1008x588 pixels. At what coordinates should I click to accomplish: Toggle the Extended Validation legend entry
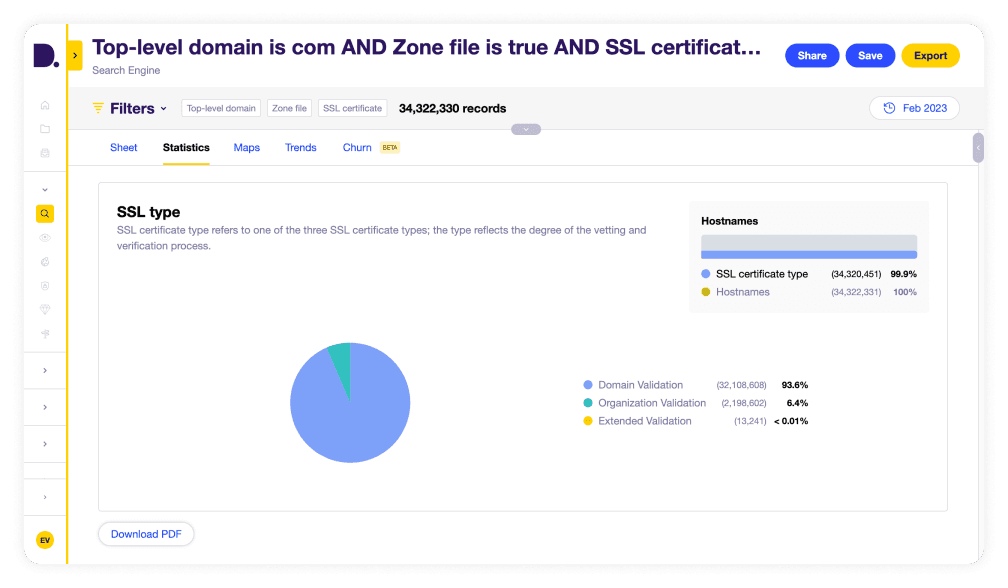[644, 421]
